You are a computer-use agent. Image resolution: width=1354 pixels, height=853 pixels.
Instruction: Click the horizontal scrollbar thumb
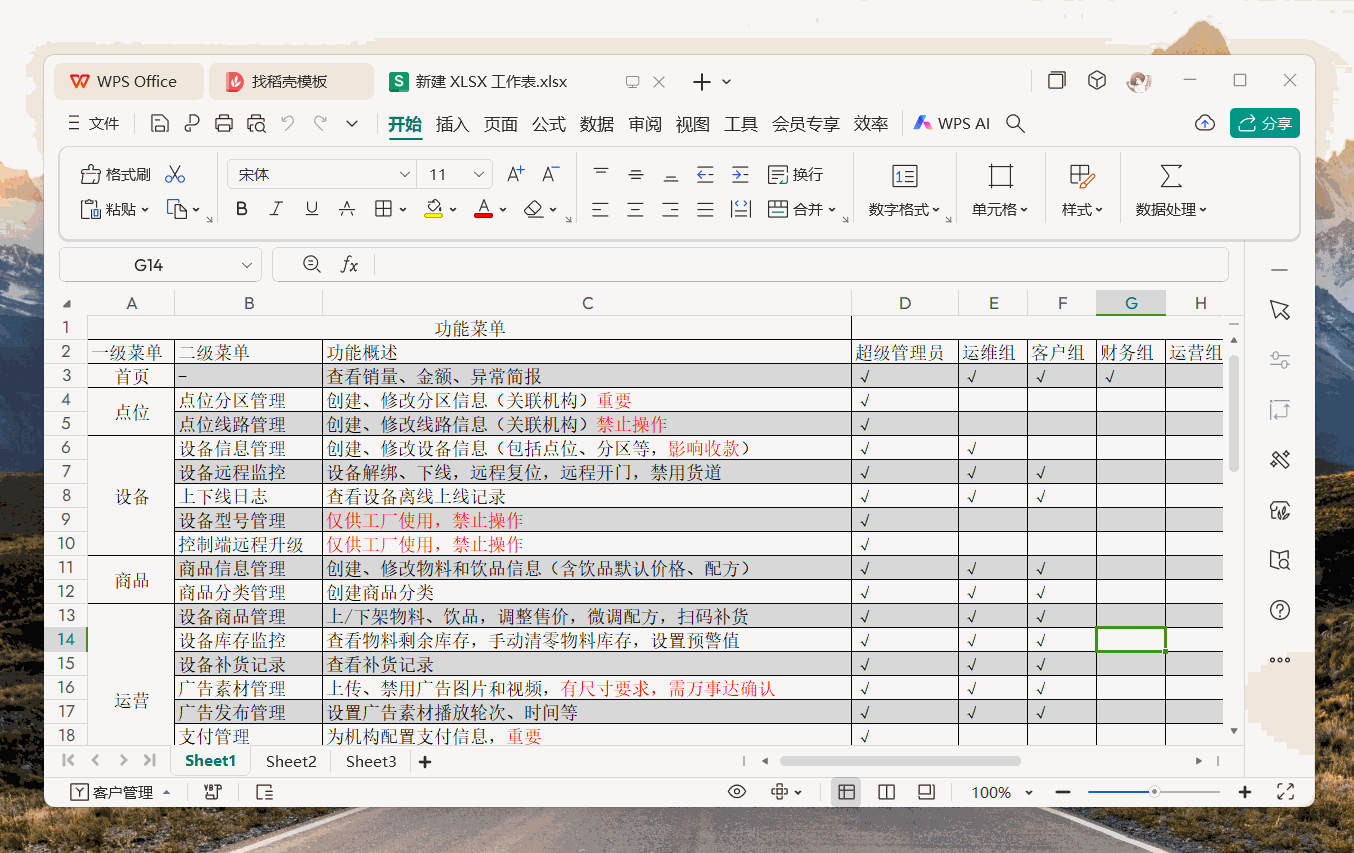[x=900, y=761]
